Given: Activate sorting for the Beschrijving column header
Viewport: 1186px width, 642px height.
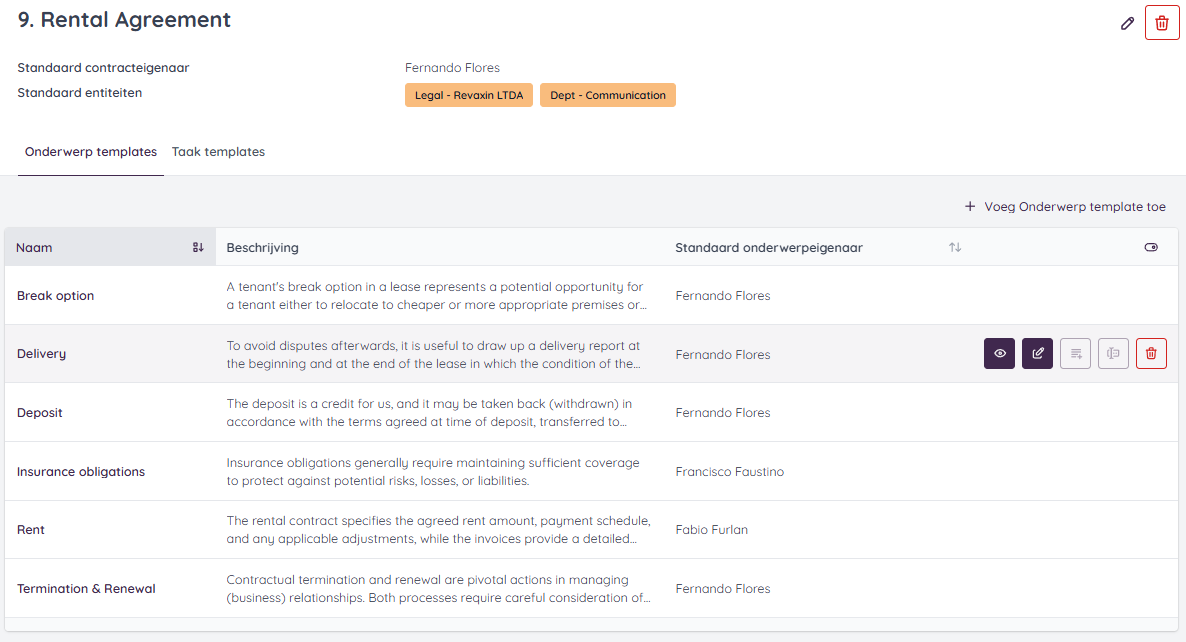Looking at the screenshot, I should click(x=260, y=247).
